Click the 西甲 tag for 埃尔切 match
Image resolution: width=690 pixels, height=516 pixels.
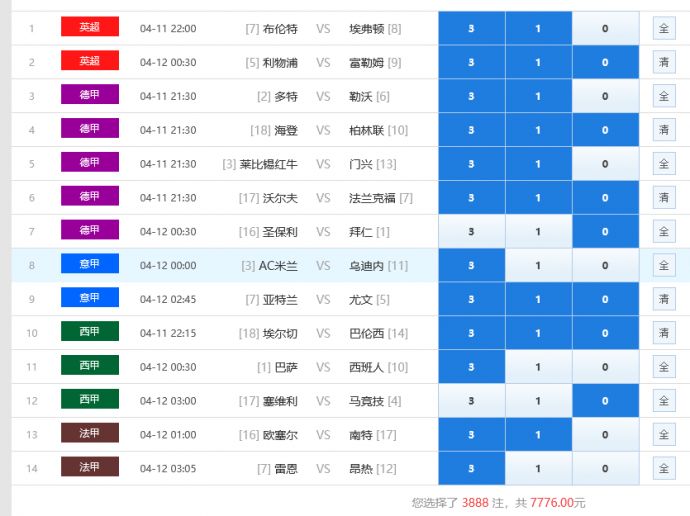click(89, 332)
